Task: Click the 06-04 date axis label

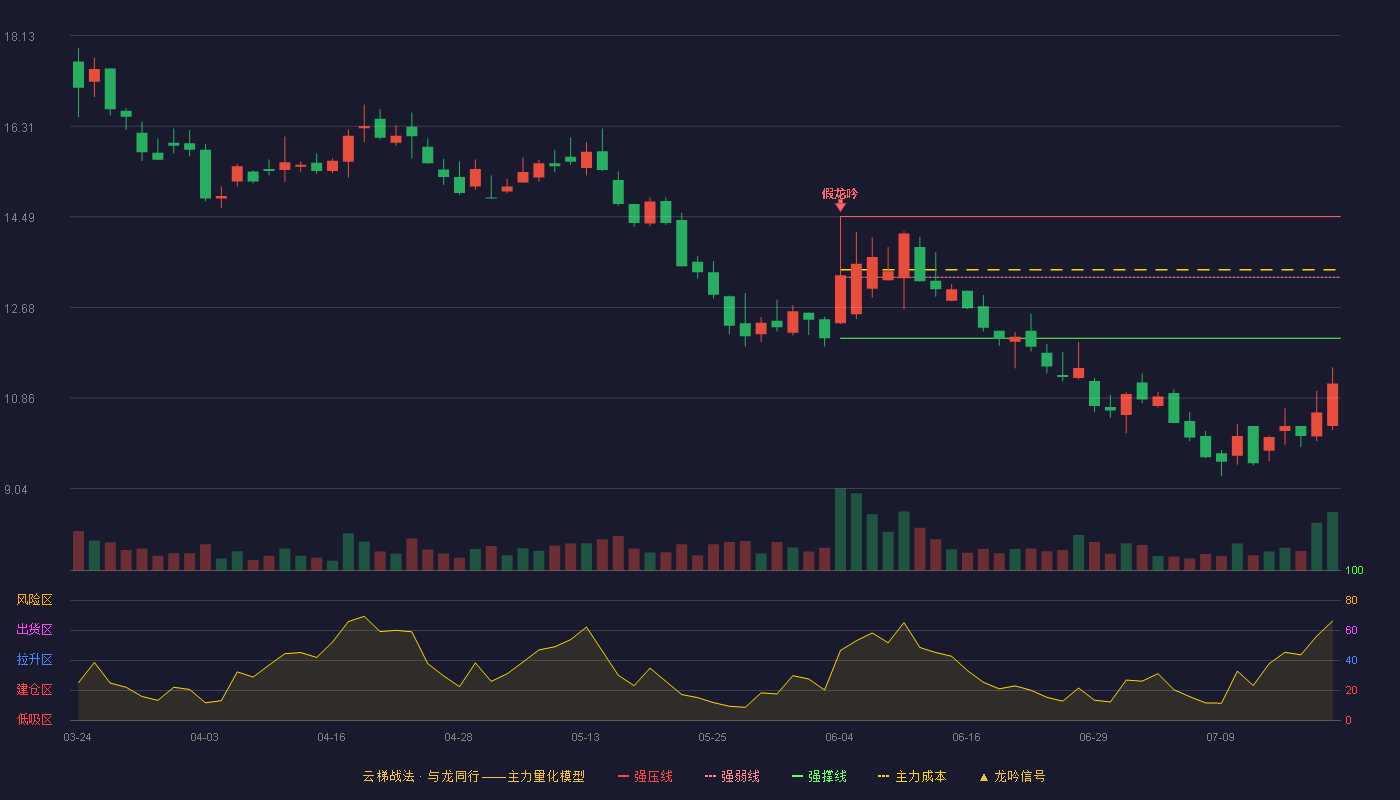Action: (840, 737)
